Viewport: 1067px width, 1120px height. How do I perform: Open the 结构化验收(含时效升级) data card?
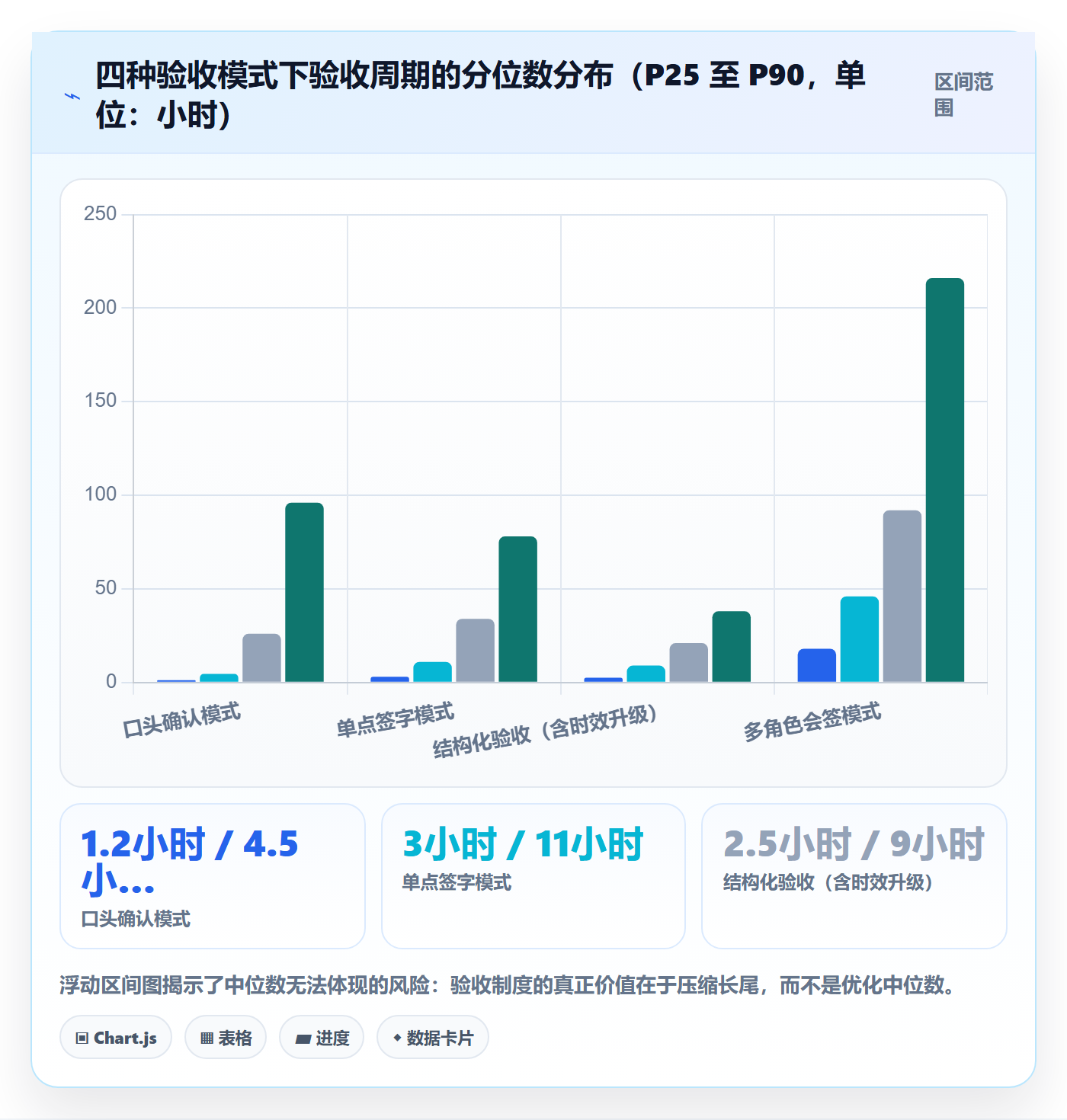(854, 876)
